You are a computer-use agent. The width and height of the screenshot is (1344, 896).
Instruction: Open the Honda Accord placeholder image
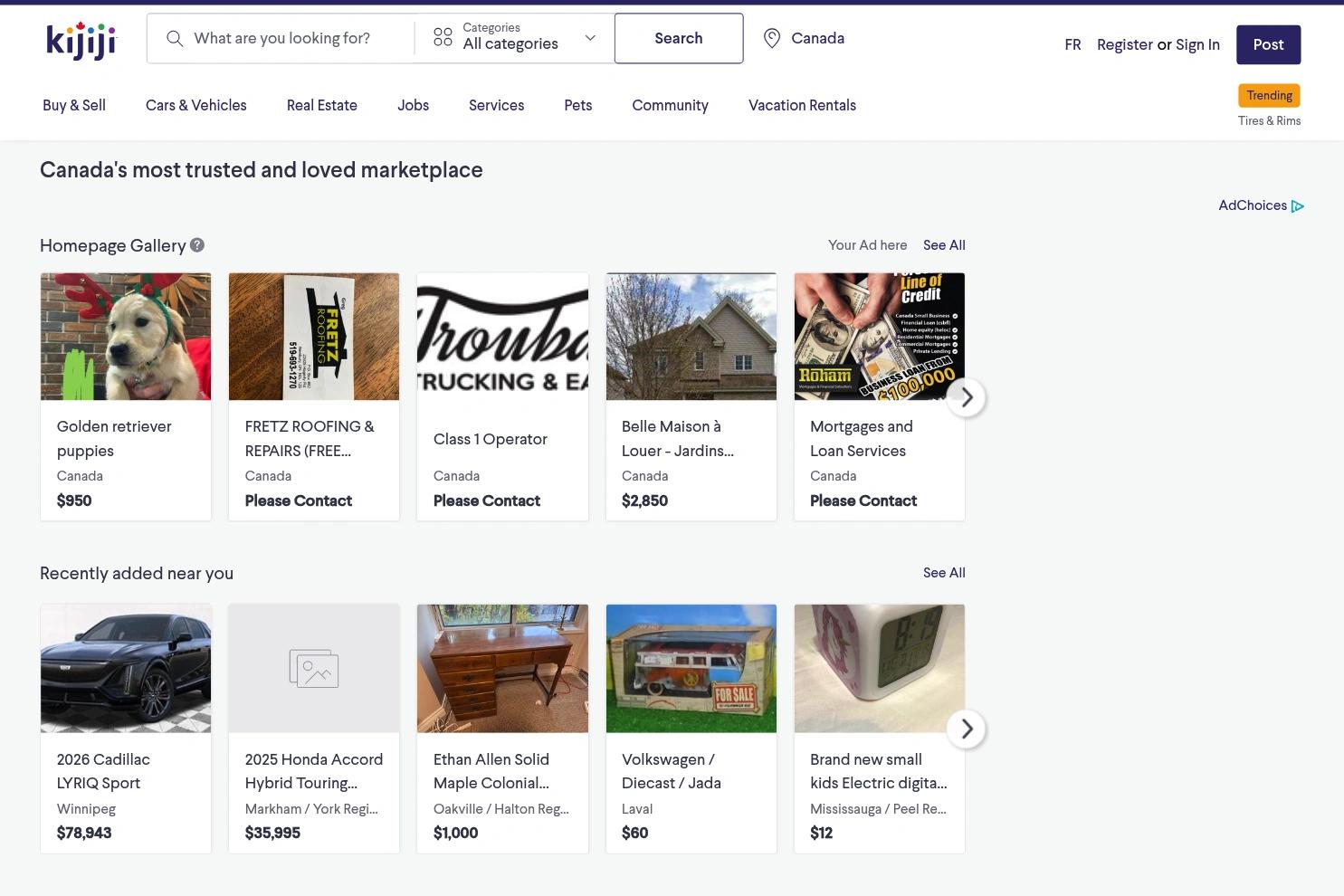click(x=314, y=669)
